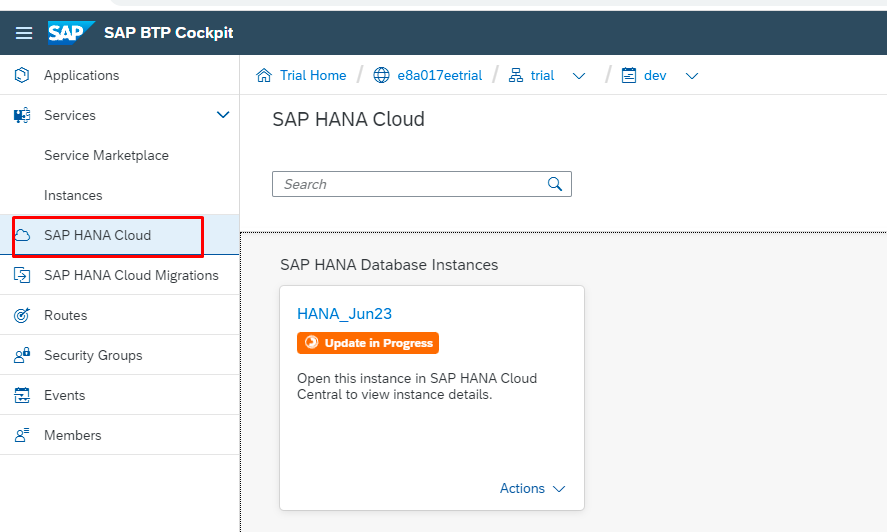Click the Events calendar icon
Image resolution: width=887 pixels, height=532 pixels.
[22, 395]
